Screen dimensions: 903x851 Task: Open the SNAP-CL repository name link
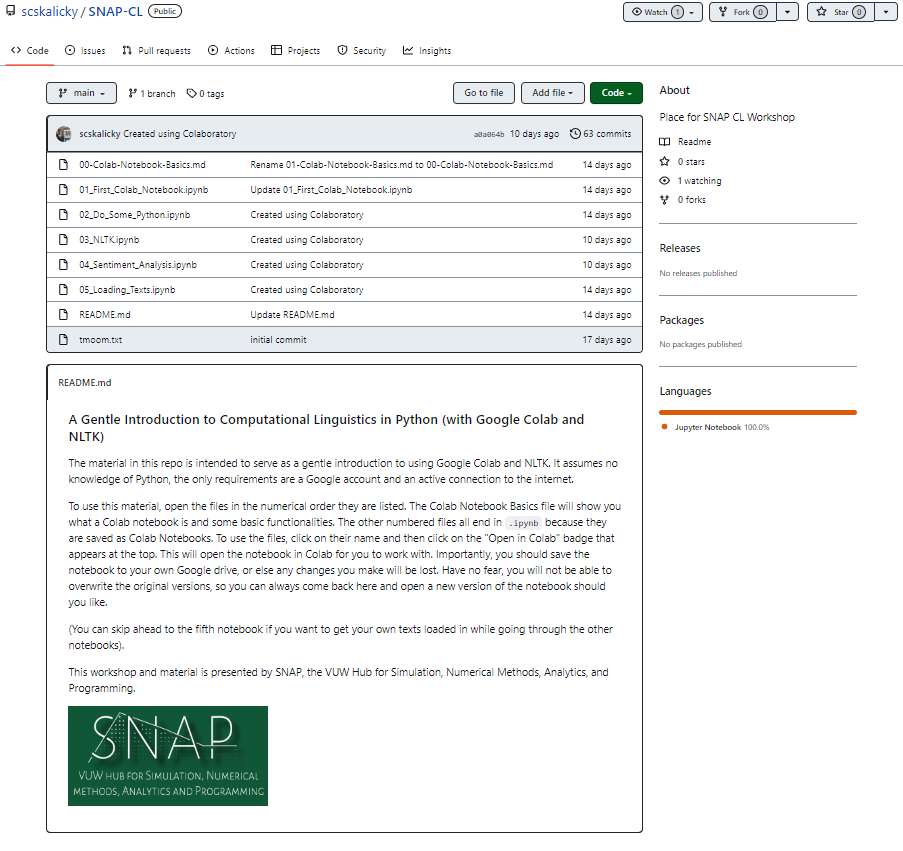[x=115, y=12]
